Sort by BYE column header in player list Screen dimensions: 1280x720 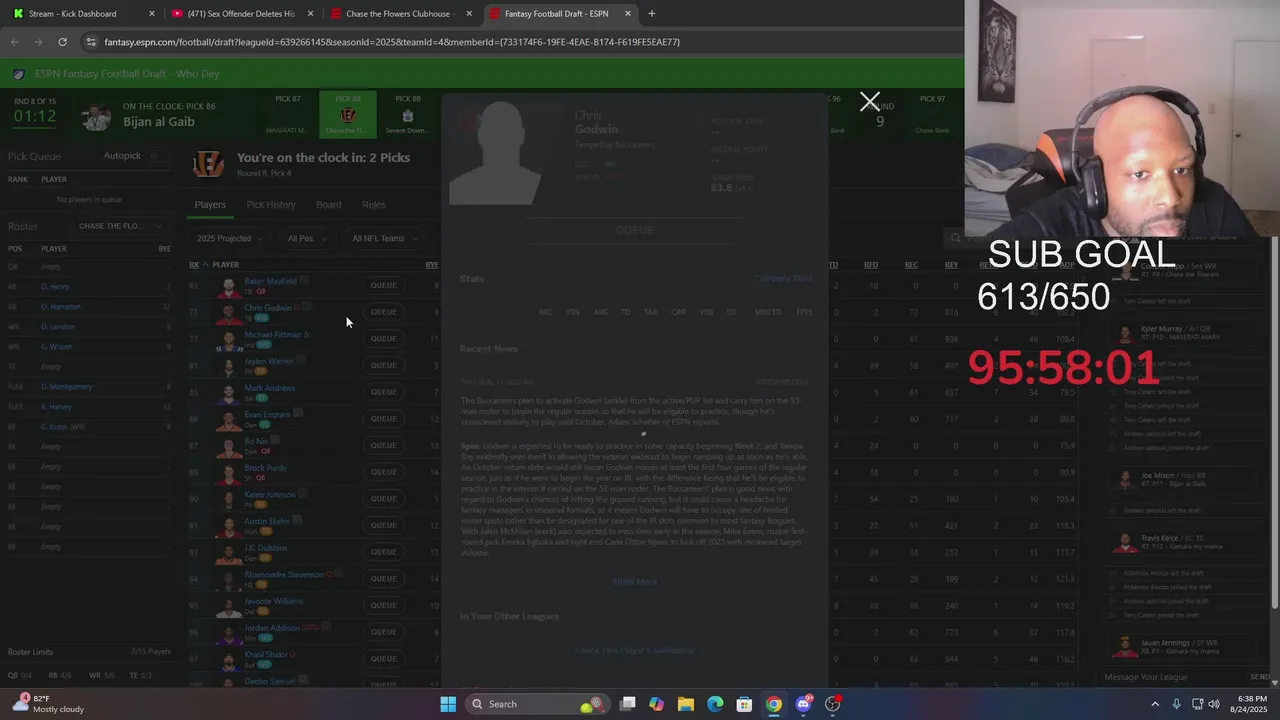coord(431,265)
